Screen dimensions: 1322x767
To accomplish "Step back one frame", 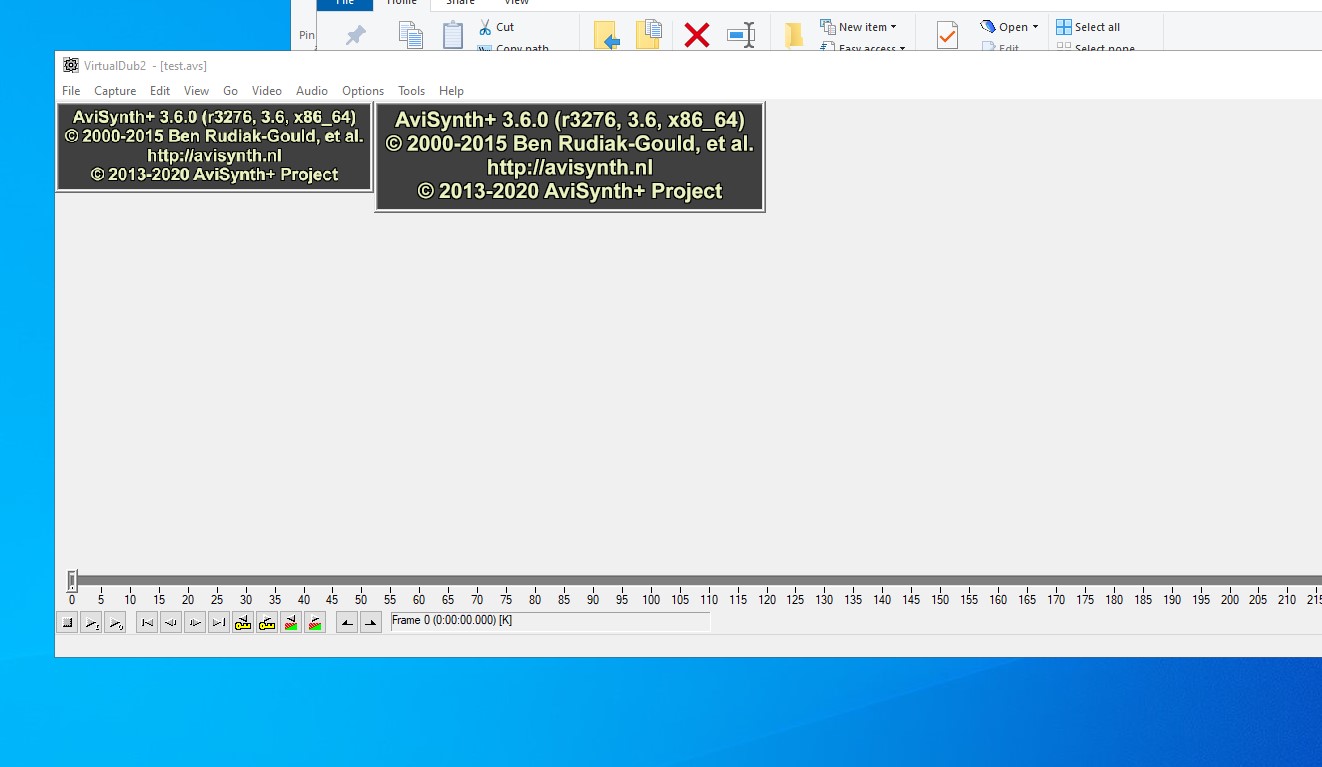I will [171, 623].
